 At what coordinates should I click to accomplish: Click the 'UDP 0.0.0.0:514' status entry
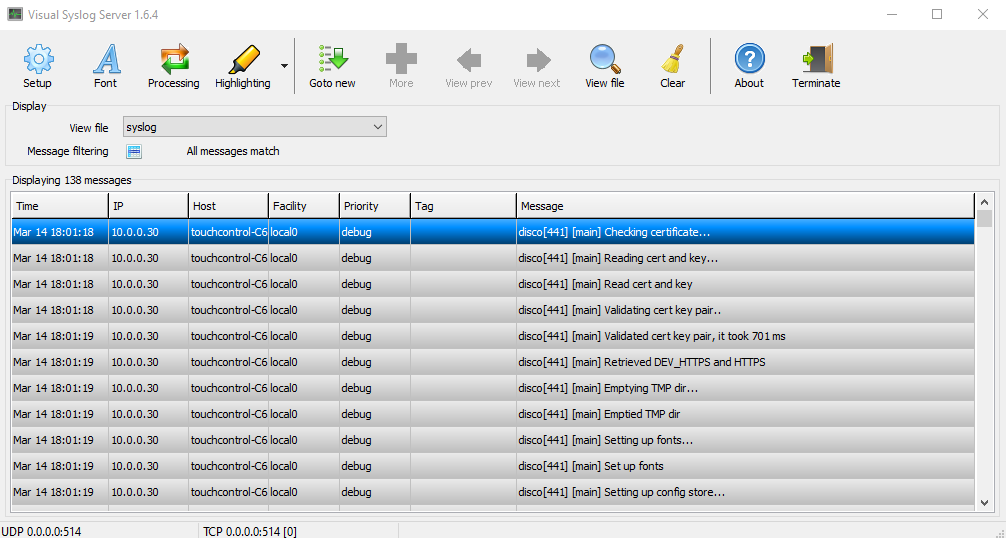(42, 531)
